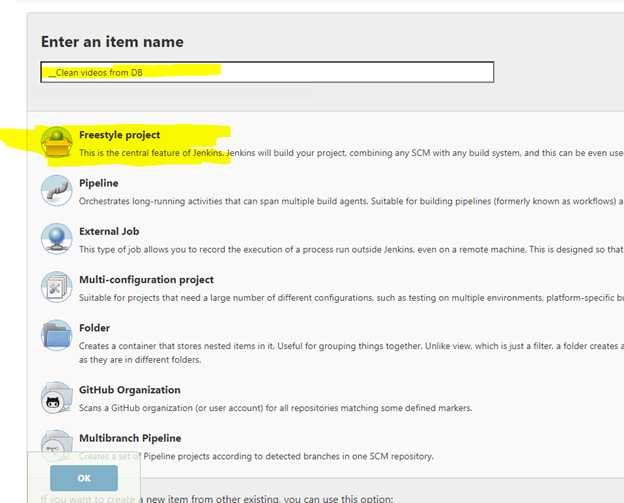This screenshot has height=503, width=624.
Task: Click the Folder icon
Action: (x=56, y=335)
